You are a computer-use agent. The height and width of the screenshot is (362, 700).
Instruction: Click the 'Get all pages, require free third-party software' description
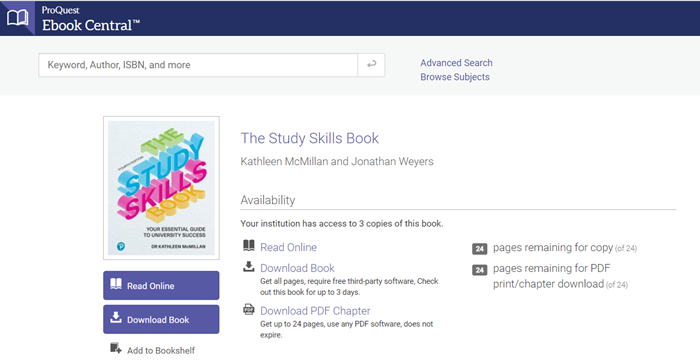[349, 287]
